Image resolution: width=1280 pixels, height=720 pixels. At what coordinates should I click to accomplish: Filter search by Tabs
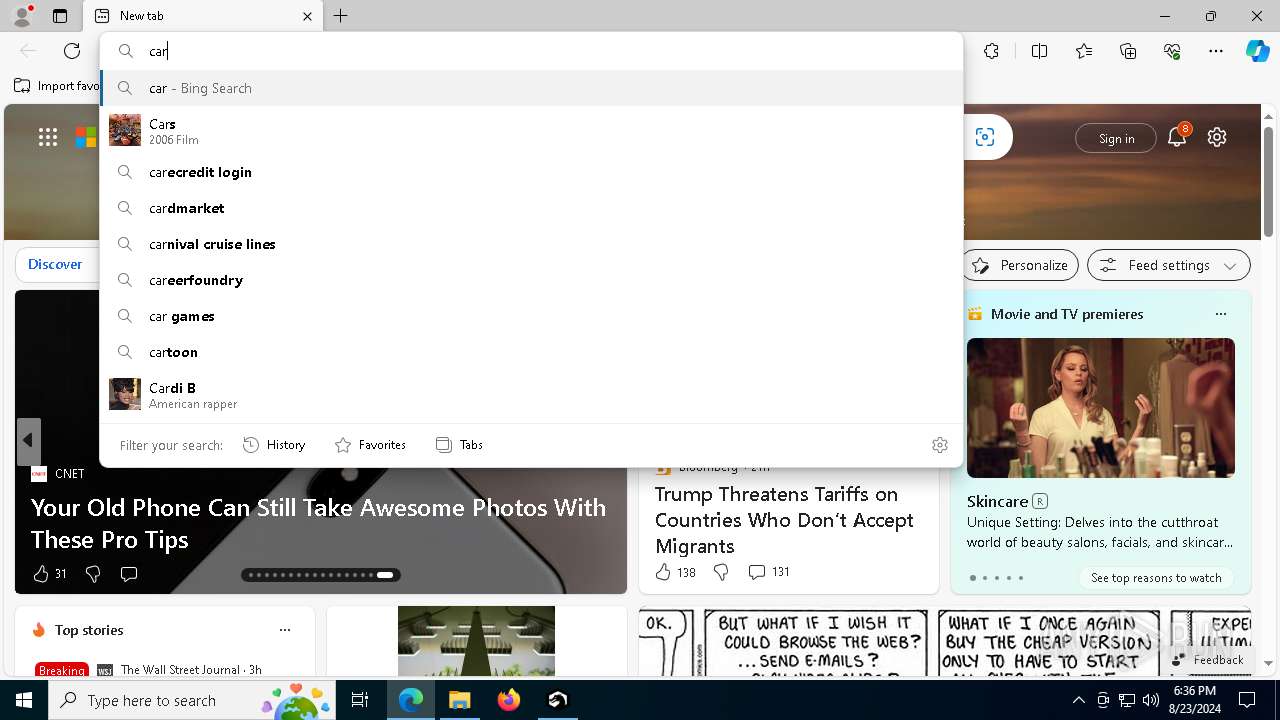[x=459, y=445]
